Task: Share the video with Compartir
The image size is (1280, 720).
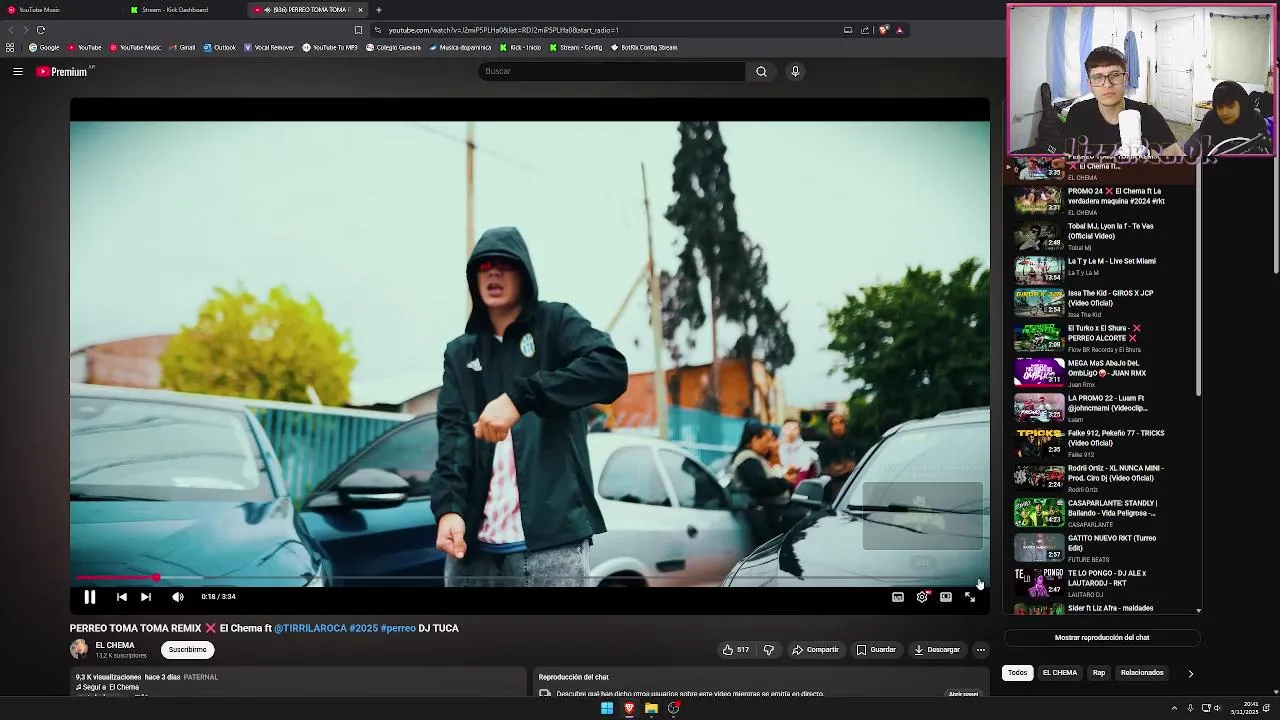Action: pyautogui.click(x=816, y=650)
